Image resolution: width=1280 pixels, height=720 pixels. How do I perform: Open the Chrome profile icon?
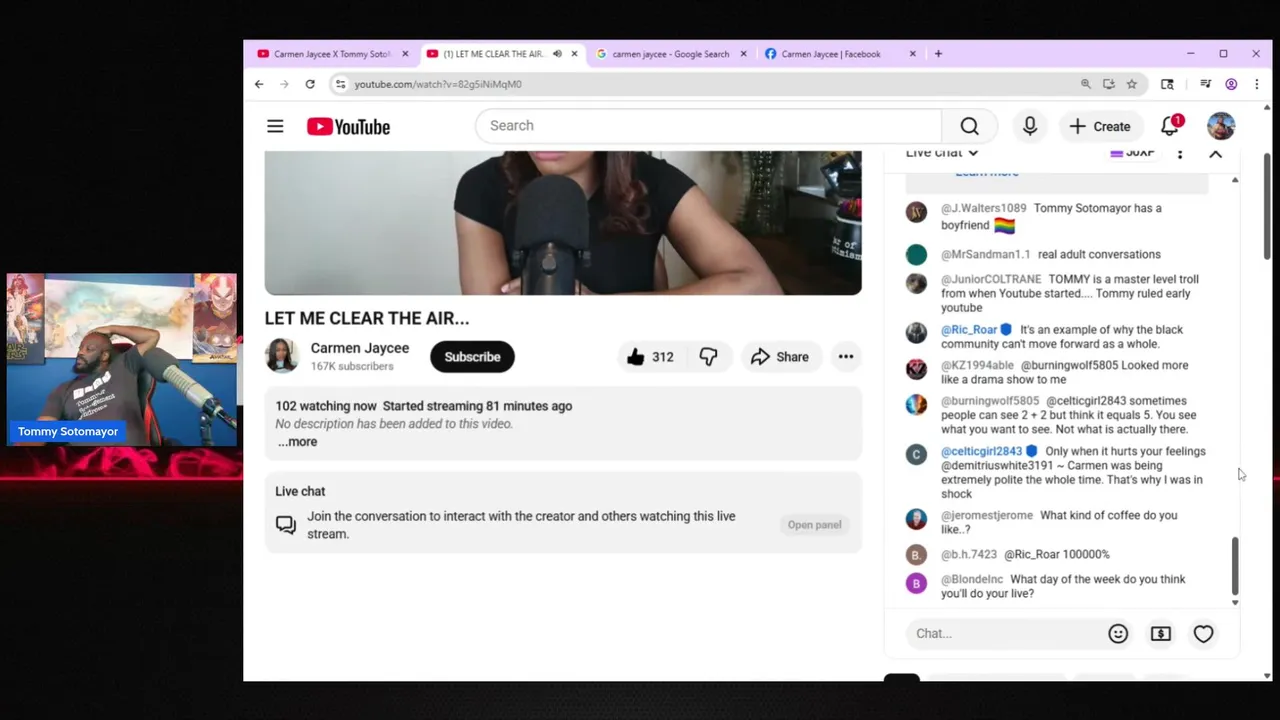[x=1231, y=84]
